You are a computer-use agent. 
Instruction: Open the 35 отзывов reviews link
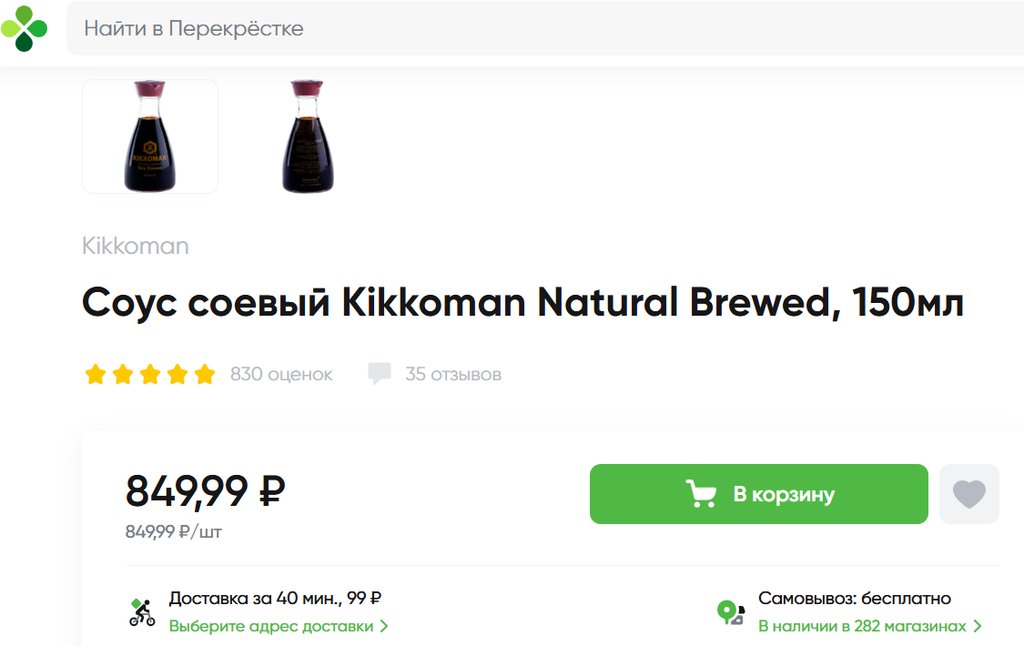tap(453, 375)
